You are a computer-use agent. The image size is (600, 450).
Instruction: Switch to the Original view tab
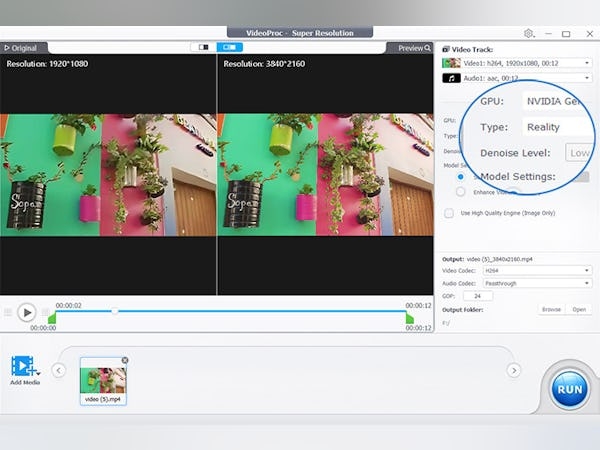click(x=21, y=48)
